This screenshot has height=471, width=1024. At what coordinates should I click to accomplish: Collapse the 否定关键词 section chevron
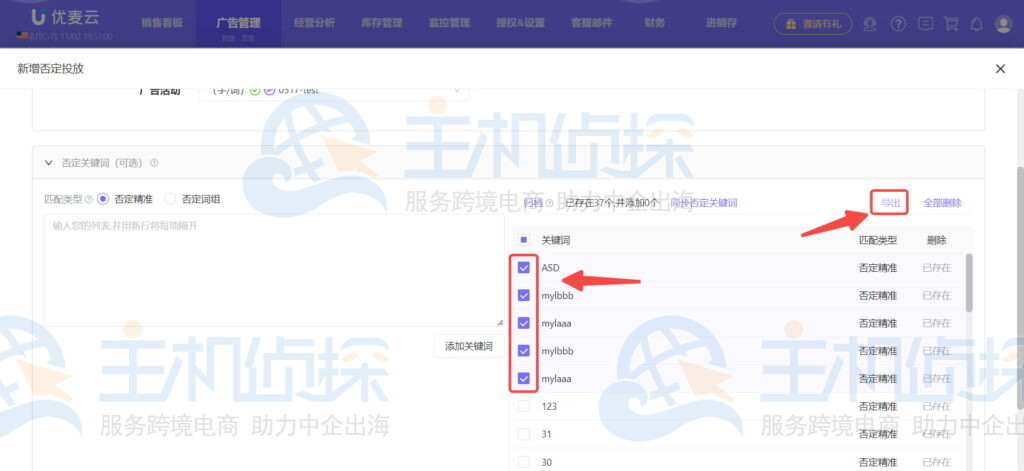click(48, 163)
